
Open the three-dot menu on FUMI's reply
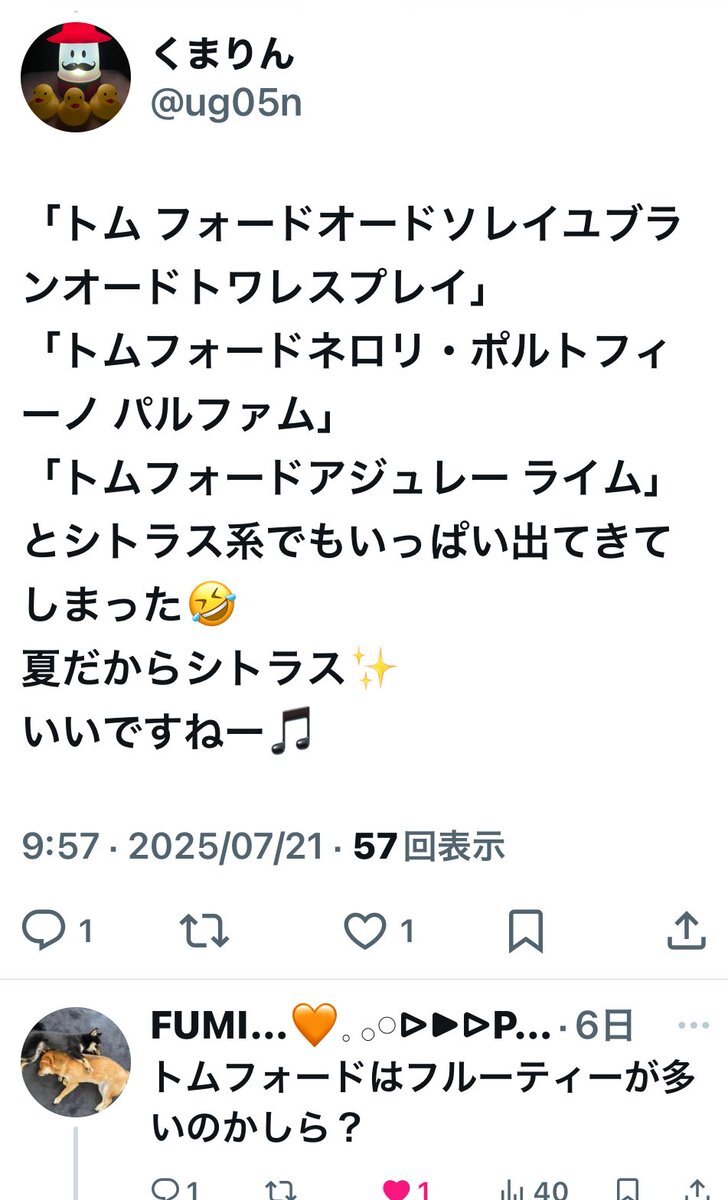(x=689, y=1026)
